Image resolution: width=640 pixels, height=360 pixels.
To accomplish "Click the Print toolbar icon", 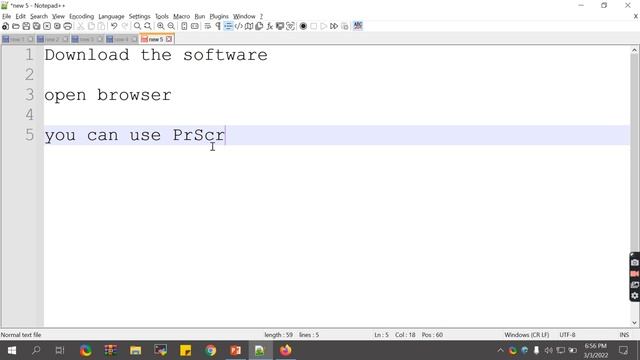I will coord(68,26).
